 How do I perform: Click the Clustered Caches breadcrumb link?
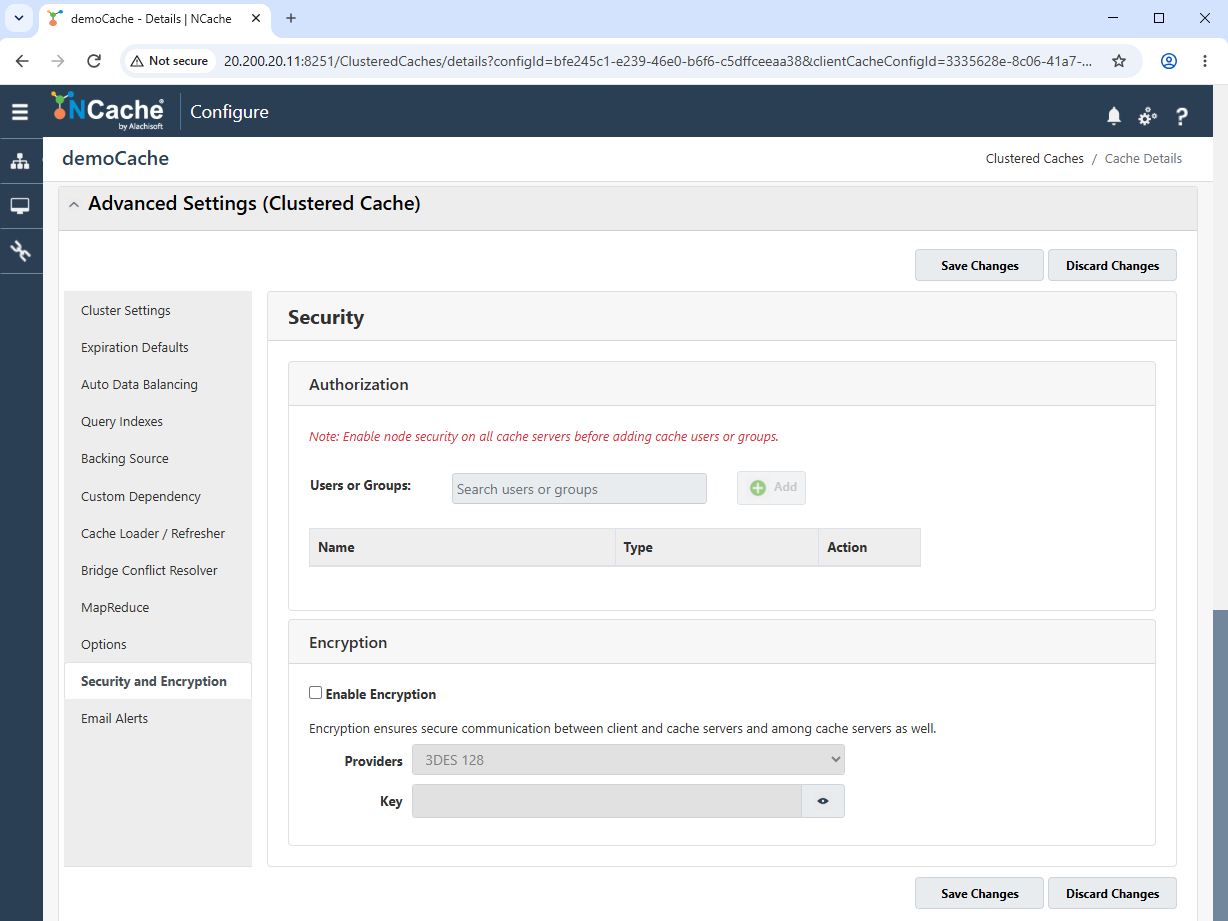(1035, 159)
